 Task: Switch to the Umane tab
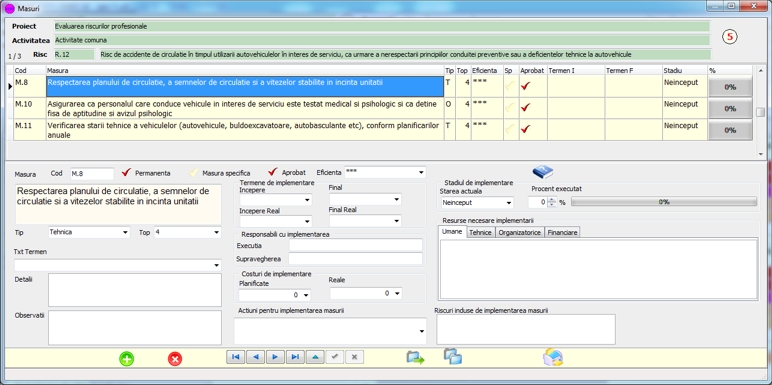pyautogui.click(x=452, y=232)
